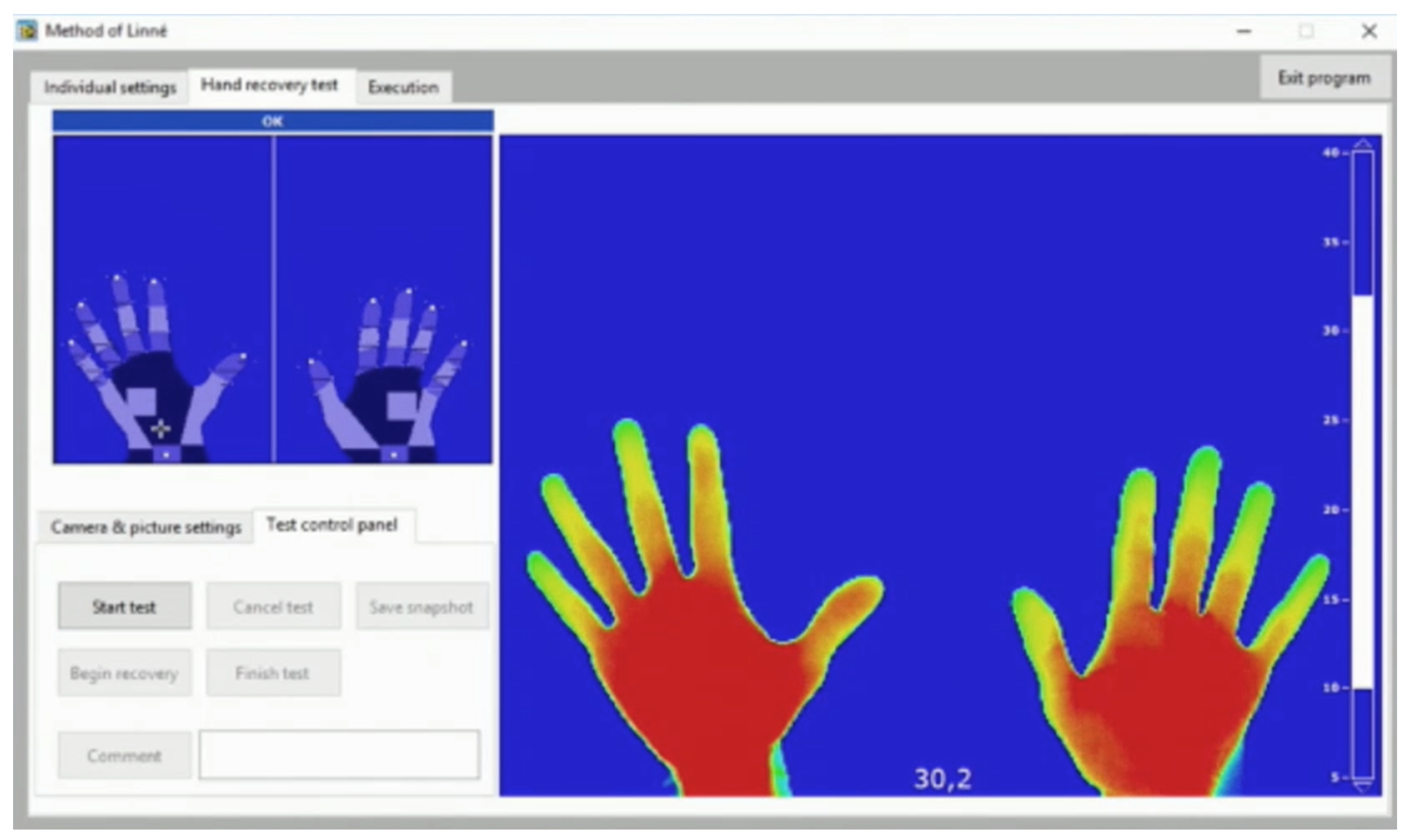Click the Save snapshot button

pyautogui.click(x=422, y=607)
